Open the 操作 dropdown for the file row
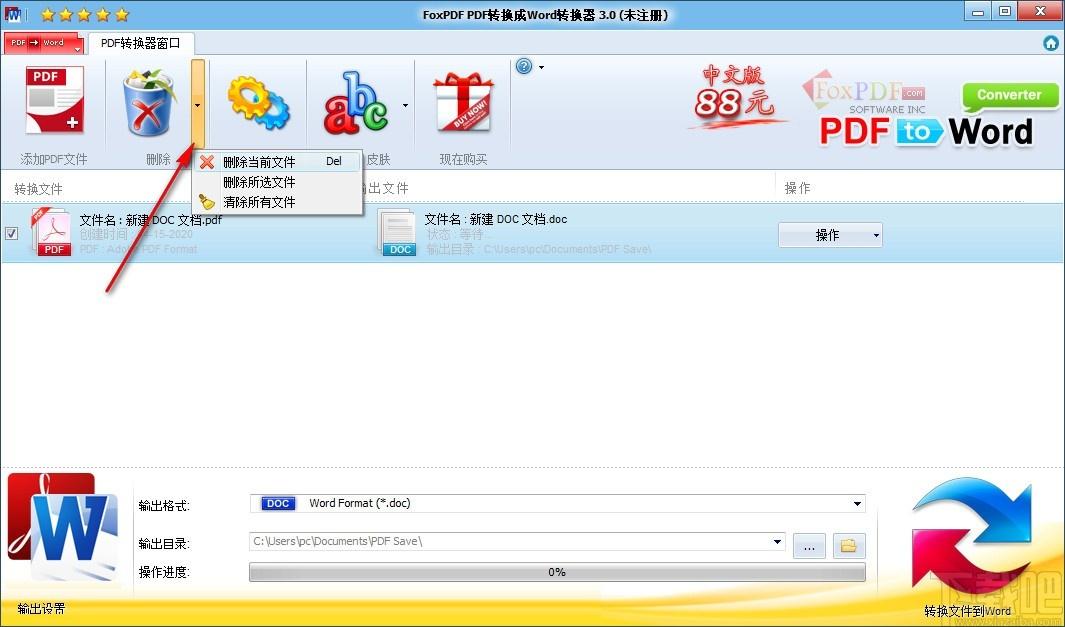 coord(830,235)
